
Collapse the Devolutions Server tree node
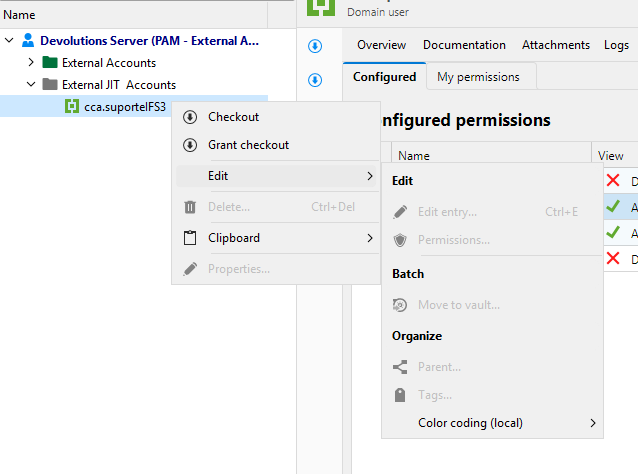(9, 40)
